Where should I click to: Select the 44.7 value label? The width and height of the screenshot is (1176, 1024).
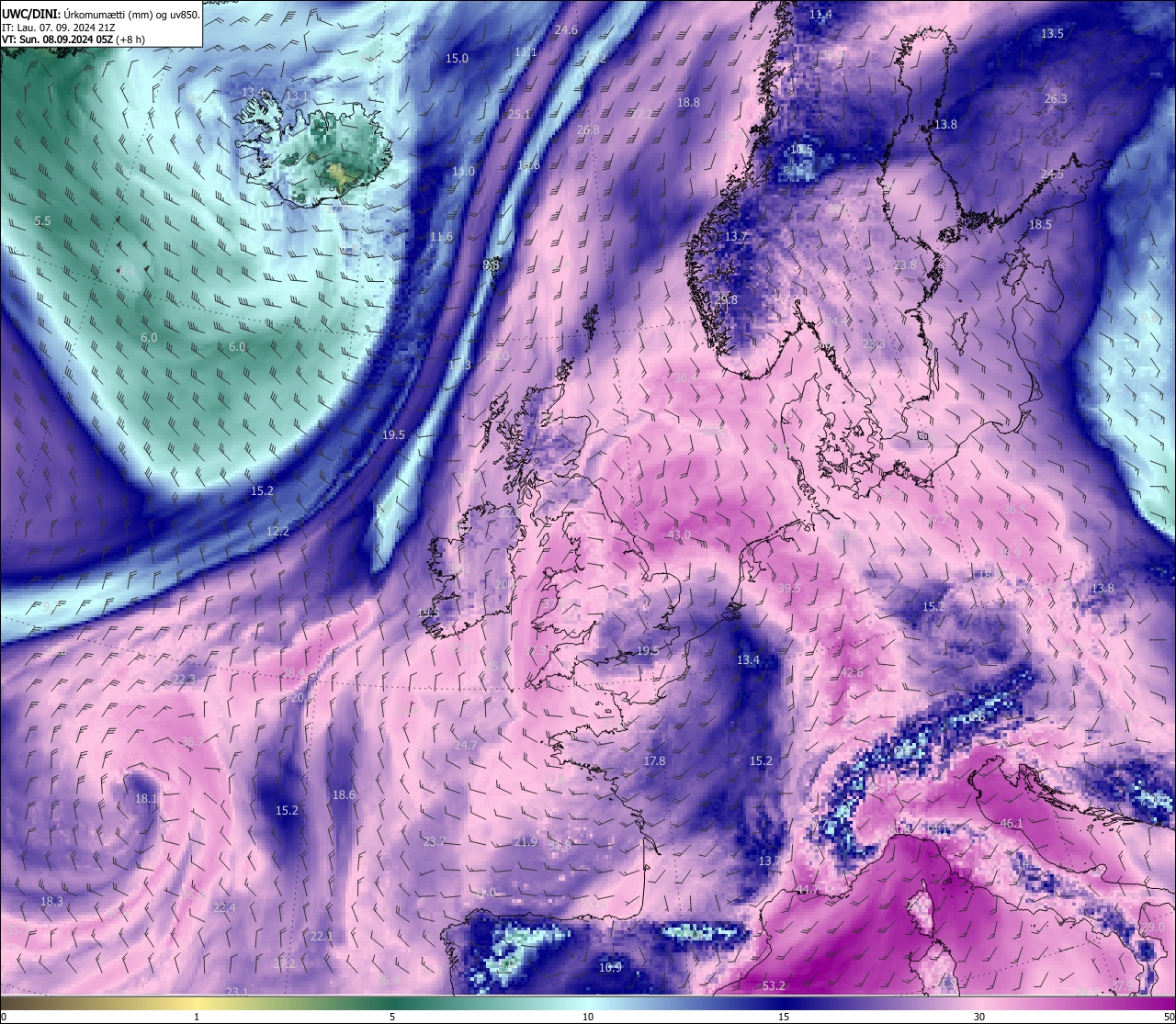click(807, 889)
